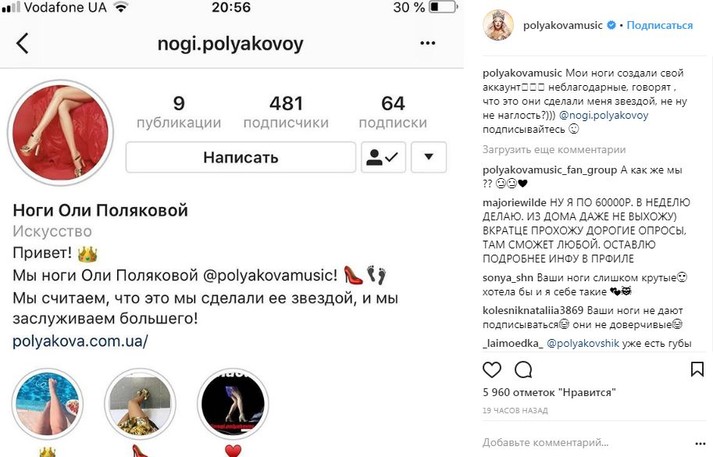Load more comments via Загрузить еще комментарии
This screenshot has width=713, height=457.
click(x=554, y=150)
